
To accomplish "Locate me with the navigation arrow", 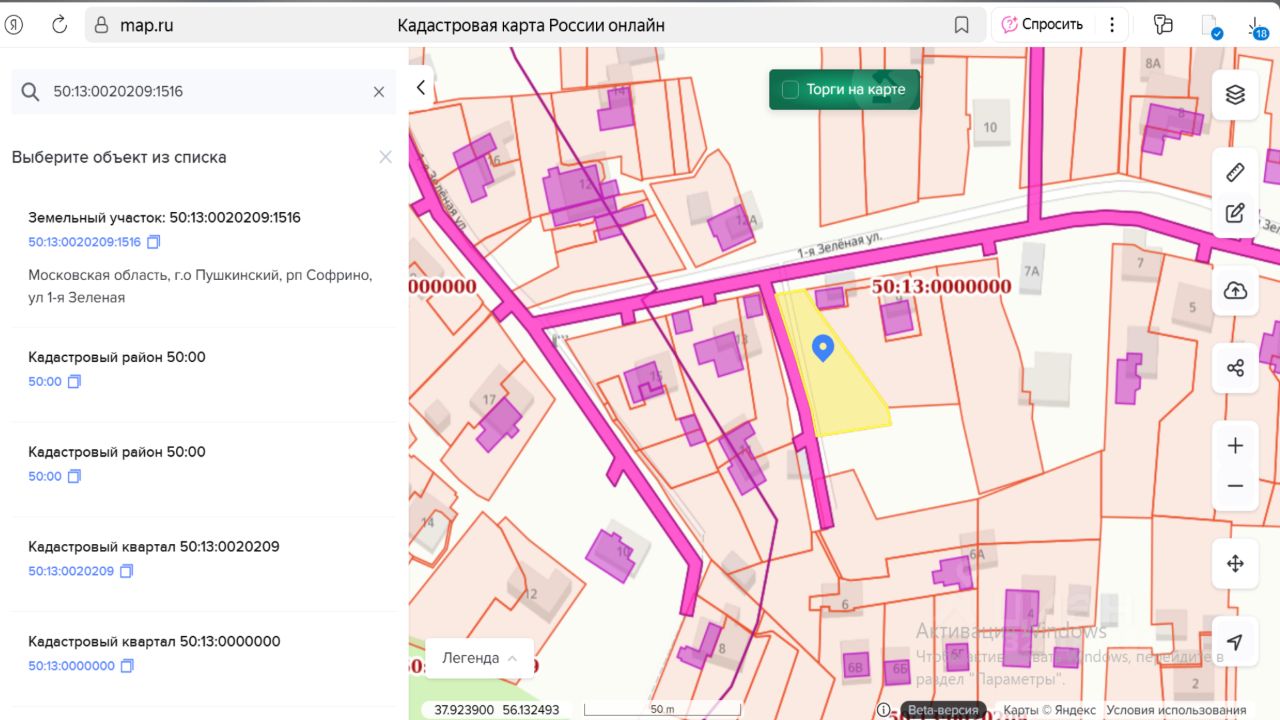I will (1235, 642).
